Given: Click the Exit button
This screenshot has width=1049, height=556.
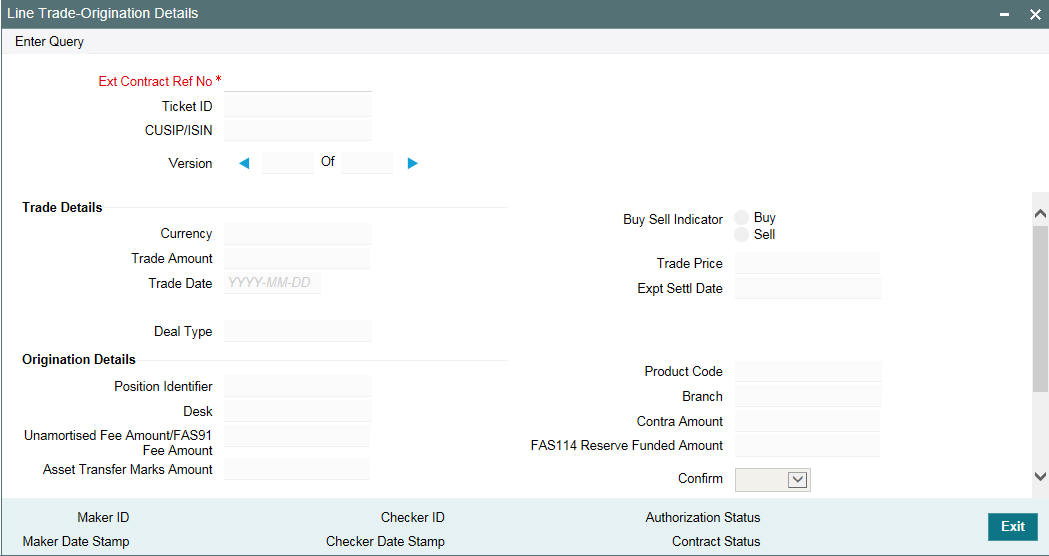Looking at the screenshot, I should [x=1013, y=527].
